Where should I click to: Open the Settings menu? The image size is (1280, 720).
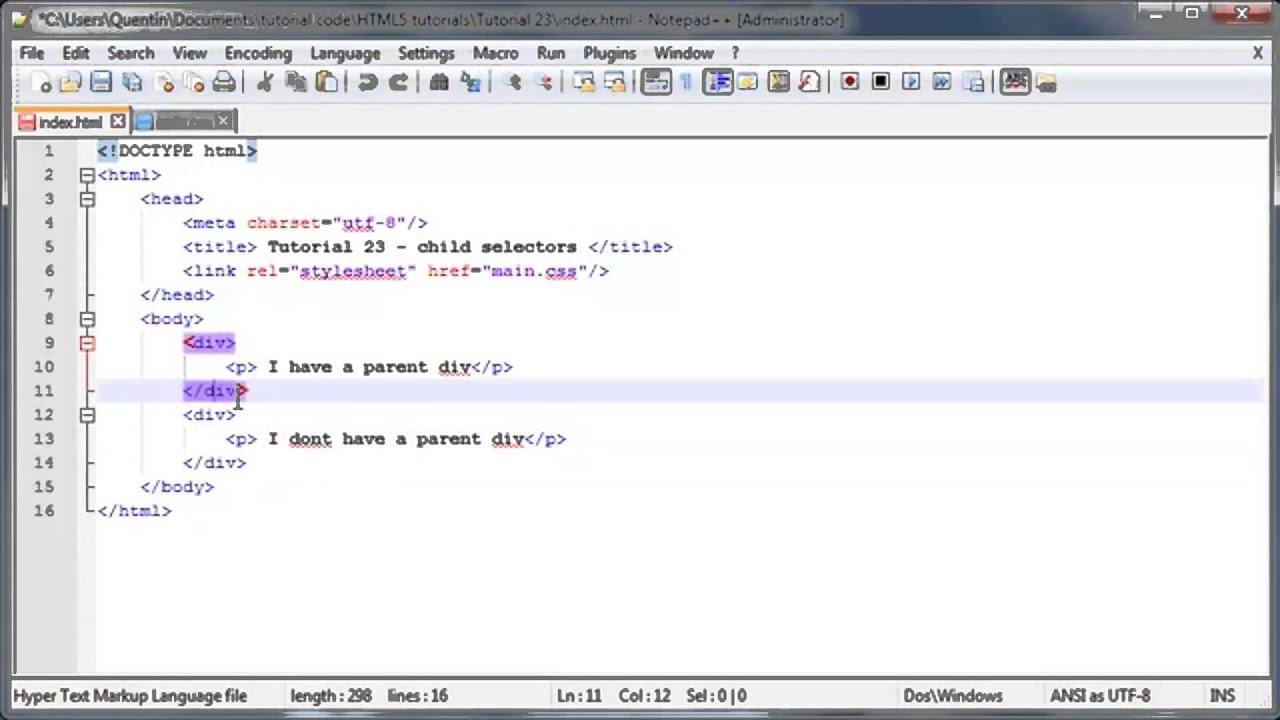tap(426, 53)
